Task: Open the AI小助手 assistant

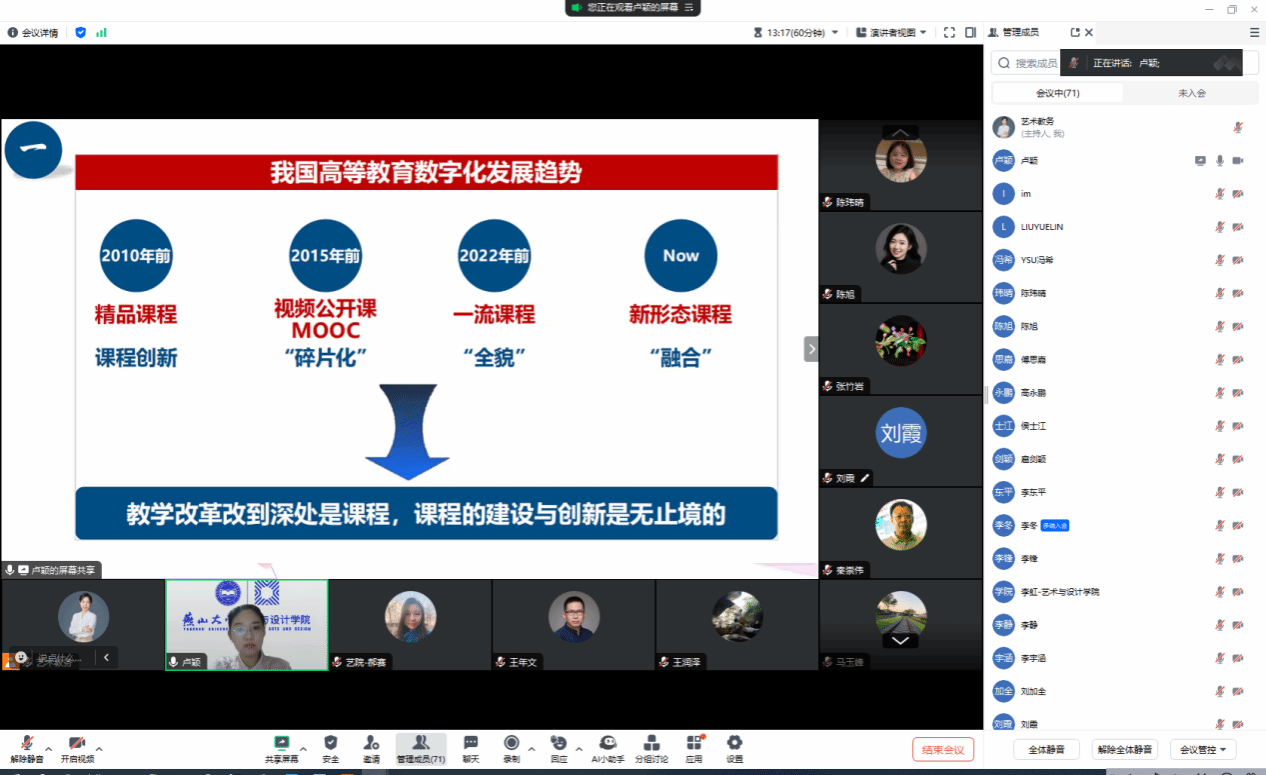Action: (607, 748)
